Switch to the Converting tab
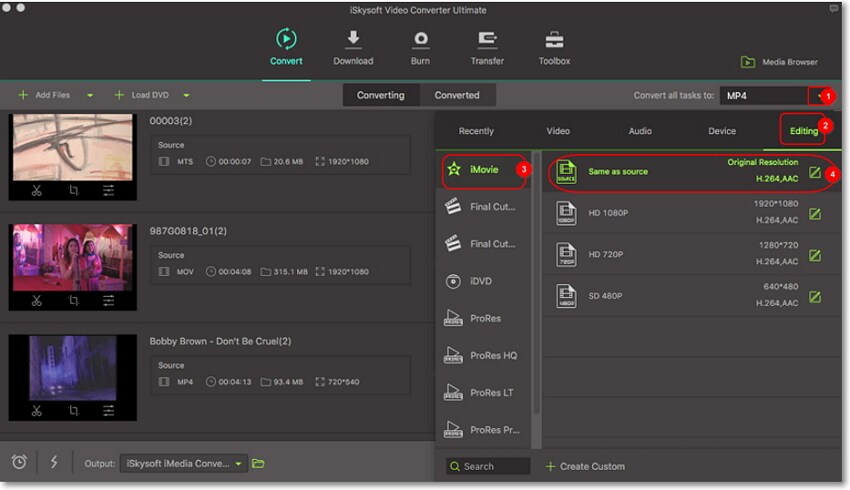 coord(381,95)
